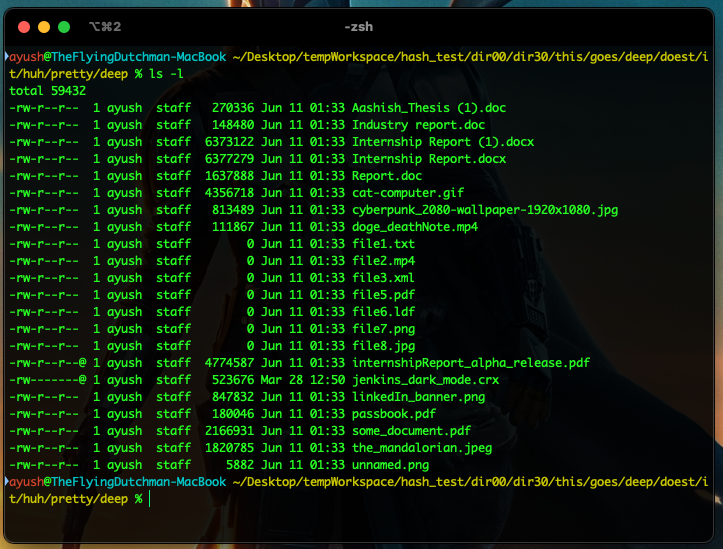Click the ⌥⌘2 shortcut indicator in title bar
The height and width of the screenshot is (549, 723).
click(x=104, y=26)
